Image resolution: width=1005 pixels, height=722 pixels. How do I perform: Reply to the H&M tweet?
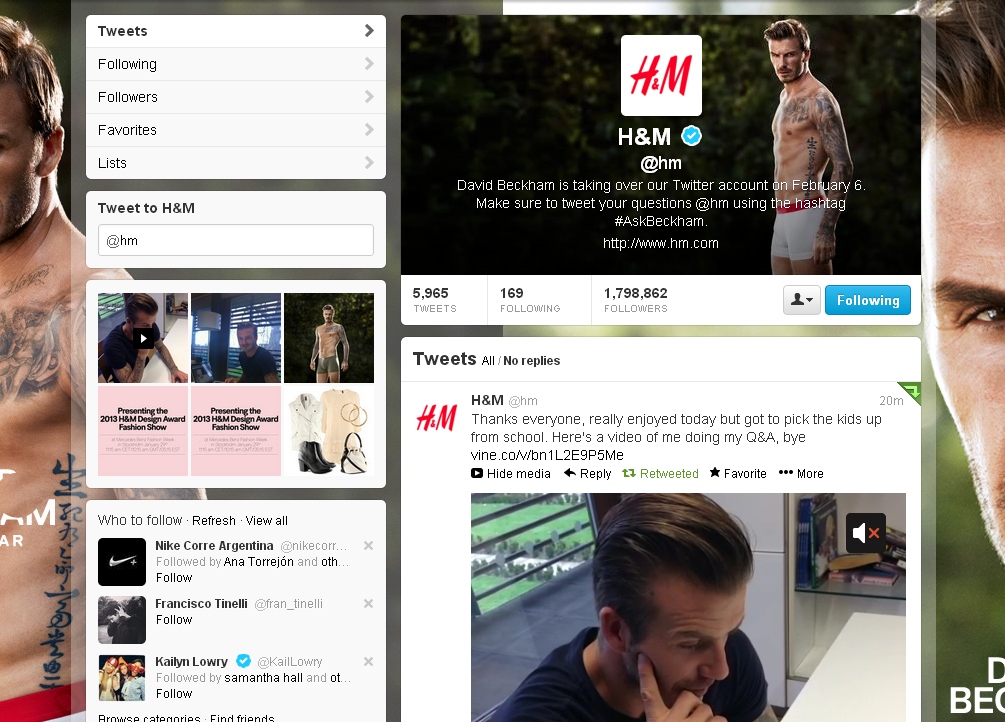tap(588, 474)
